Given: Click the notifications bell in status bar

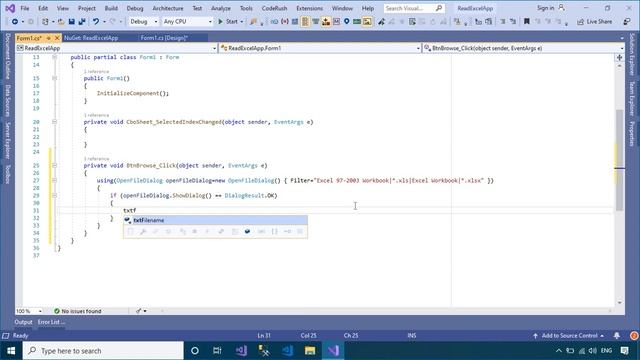Looking at the screenshot, I should click(617, 336).
